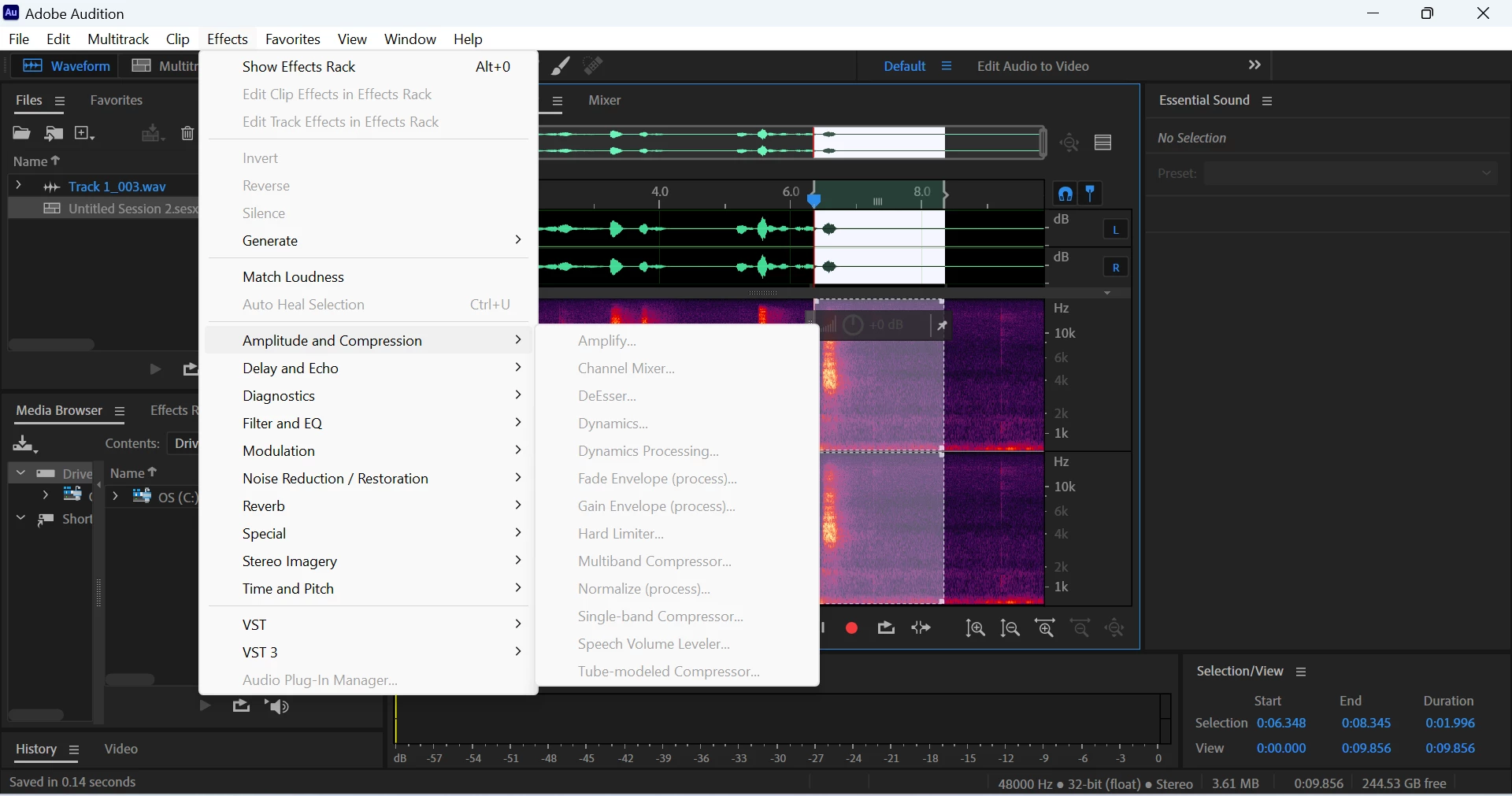Image resolution: width=1512 pixels, height=796 pixels.
Task: Open the Favorites menu
Action: [293, 39]
